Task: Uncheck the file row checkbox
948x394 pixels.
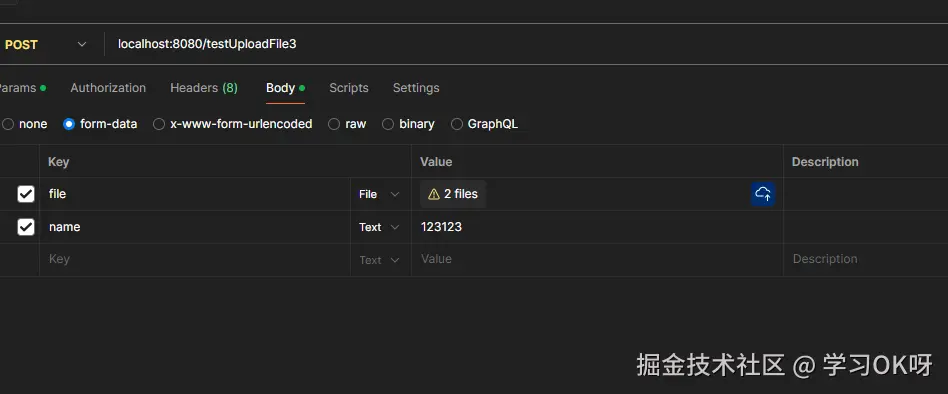Action: 26,194
